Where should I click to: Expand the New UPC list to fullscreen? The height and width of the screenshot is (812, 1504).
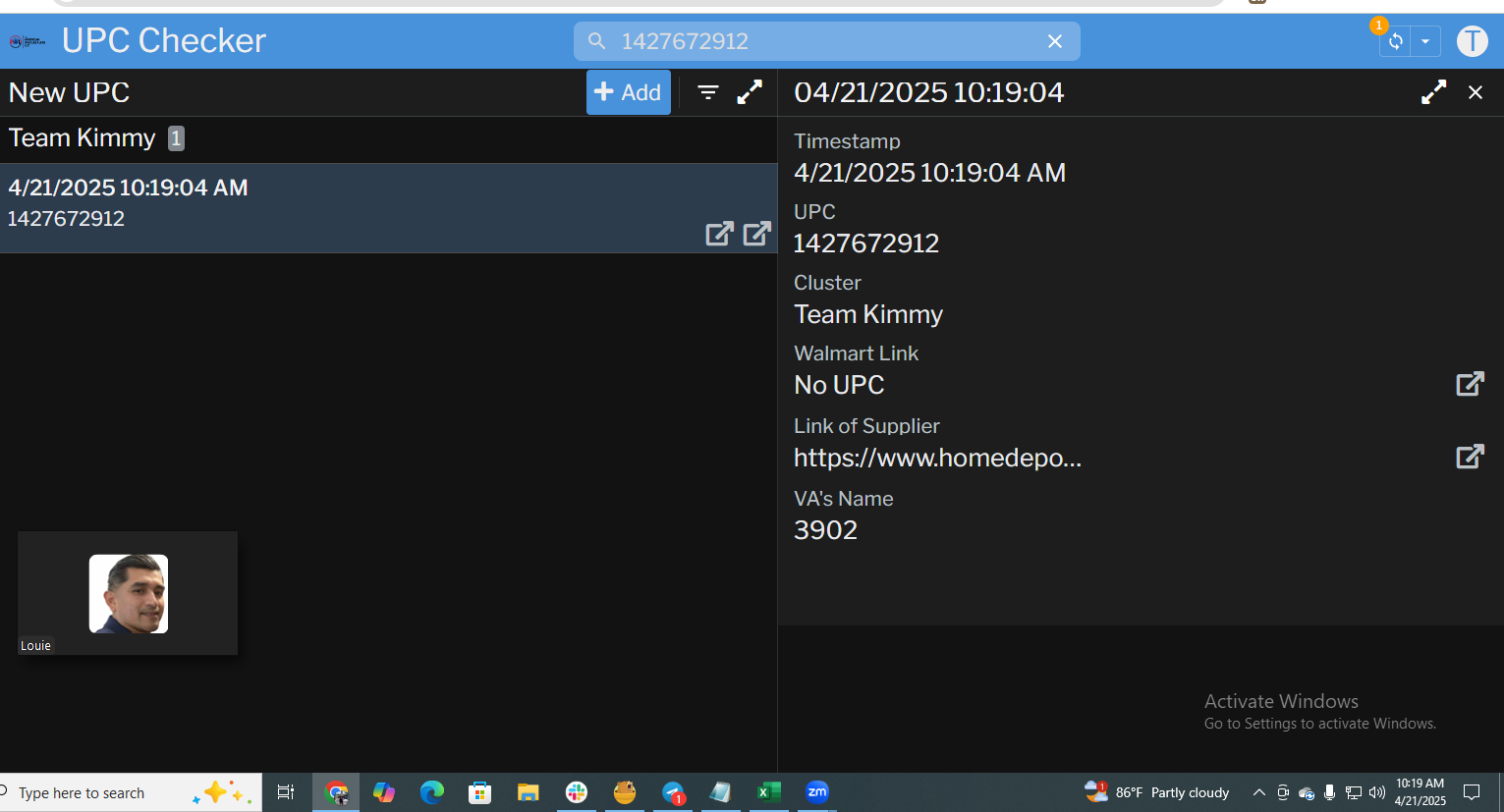(750, 92)
